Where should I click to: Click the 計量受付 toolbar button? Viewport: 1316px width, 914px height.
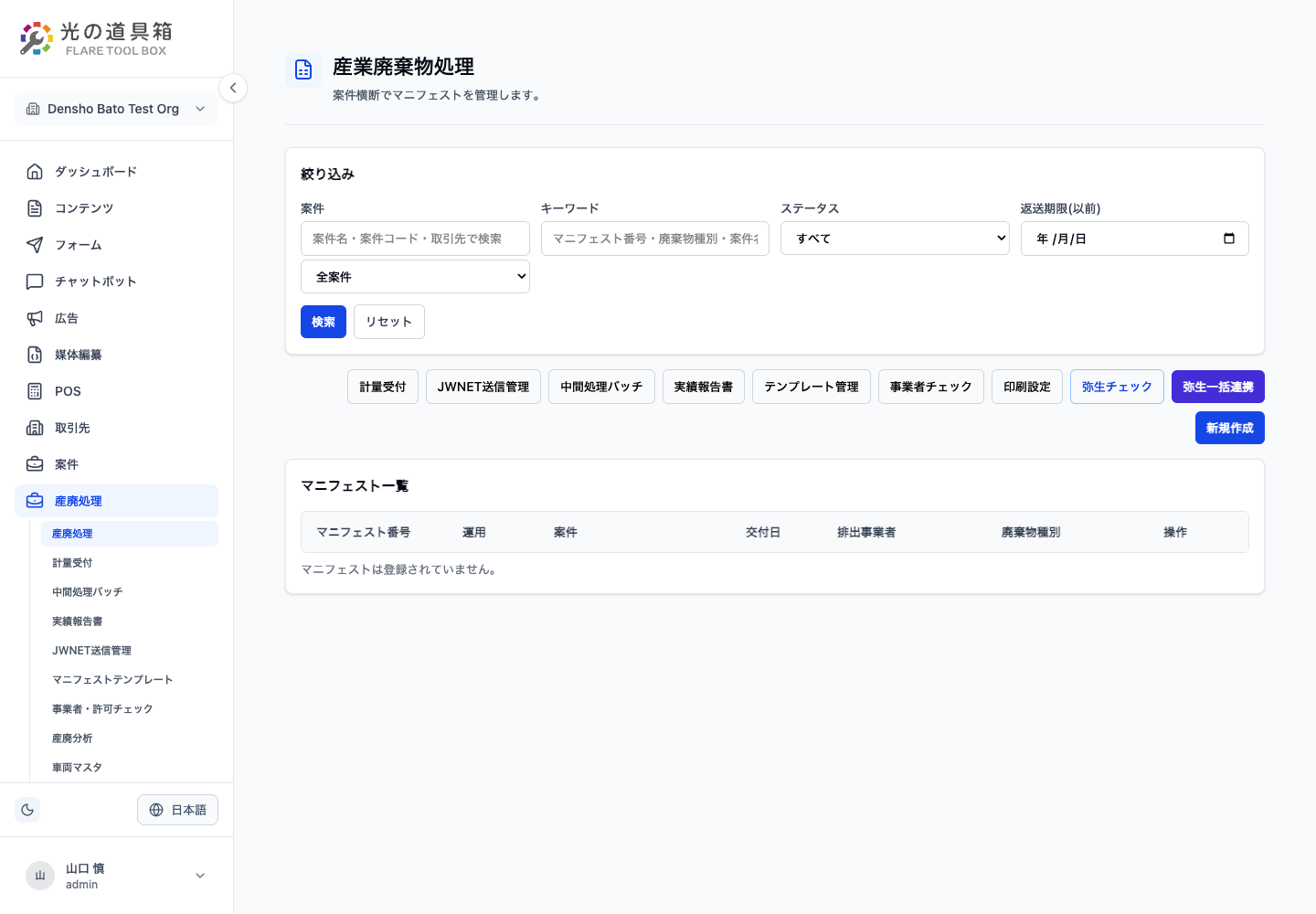(383, 387)
